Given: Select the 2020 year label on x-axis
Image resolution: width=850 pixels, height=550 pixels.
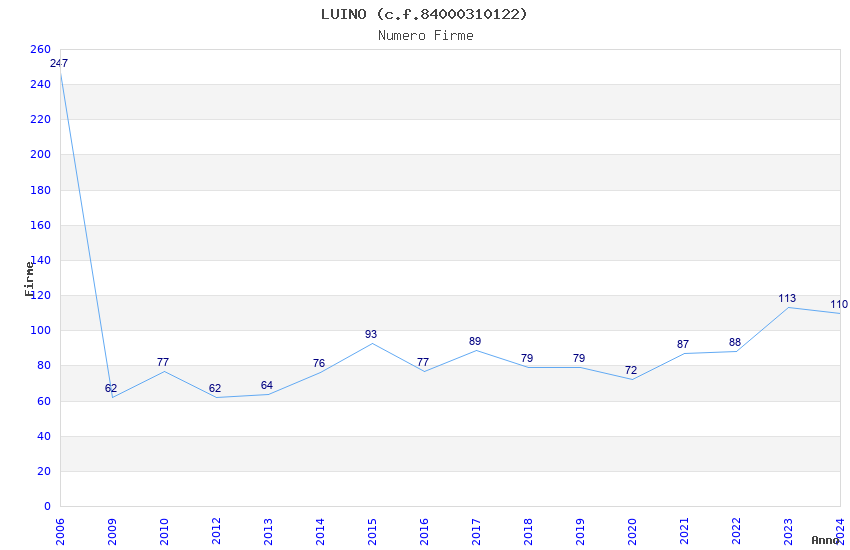Looking at the screenshot, I should coord(632,531).
